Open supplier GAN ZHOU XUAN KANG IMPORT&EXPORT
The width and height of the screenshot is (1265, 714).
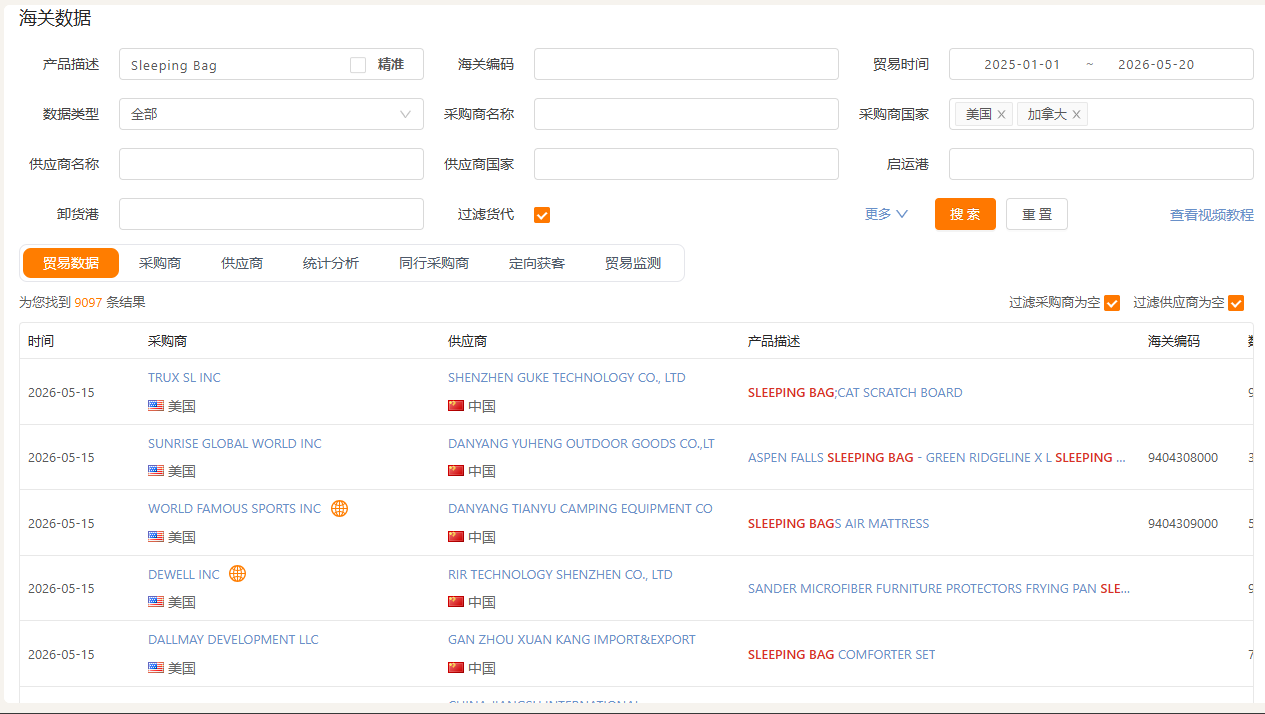point(572,640)
